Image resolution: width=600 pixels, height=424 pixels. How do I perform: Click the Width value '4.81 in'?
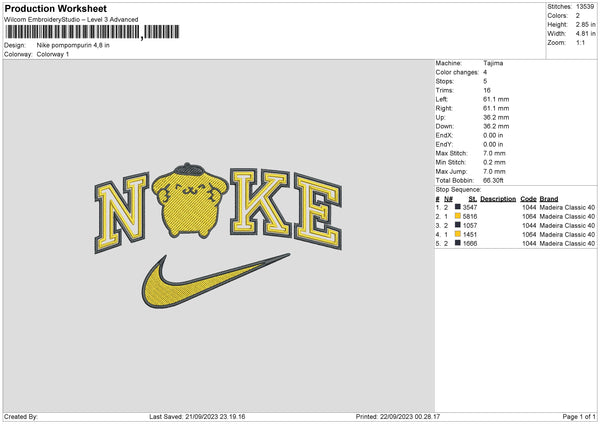(586, 34)
